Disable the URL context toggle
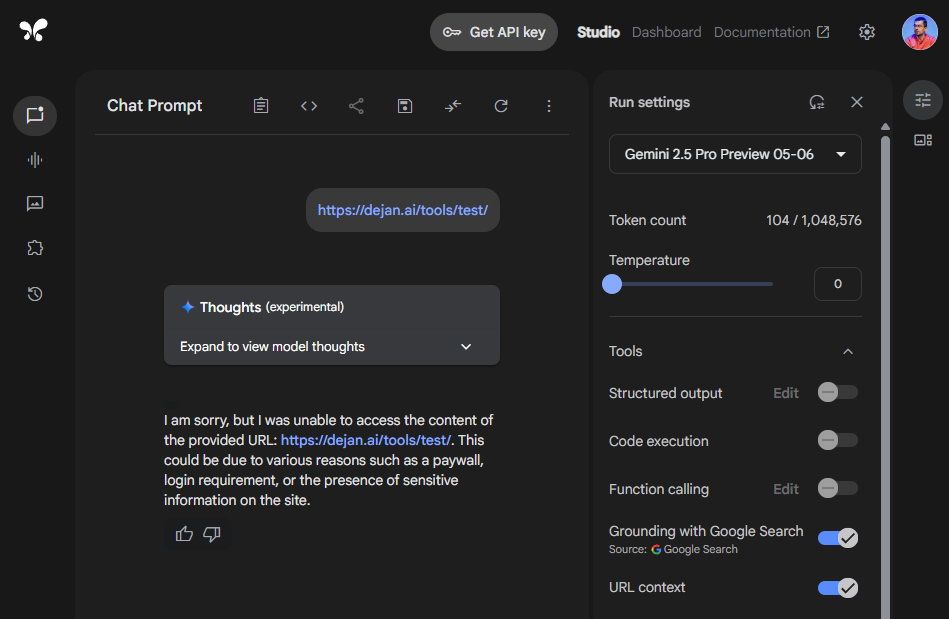The width and height of the screenshot is (949, 619). (x=838, y=588)
